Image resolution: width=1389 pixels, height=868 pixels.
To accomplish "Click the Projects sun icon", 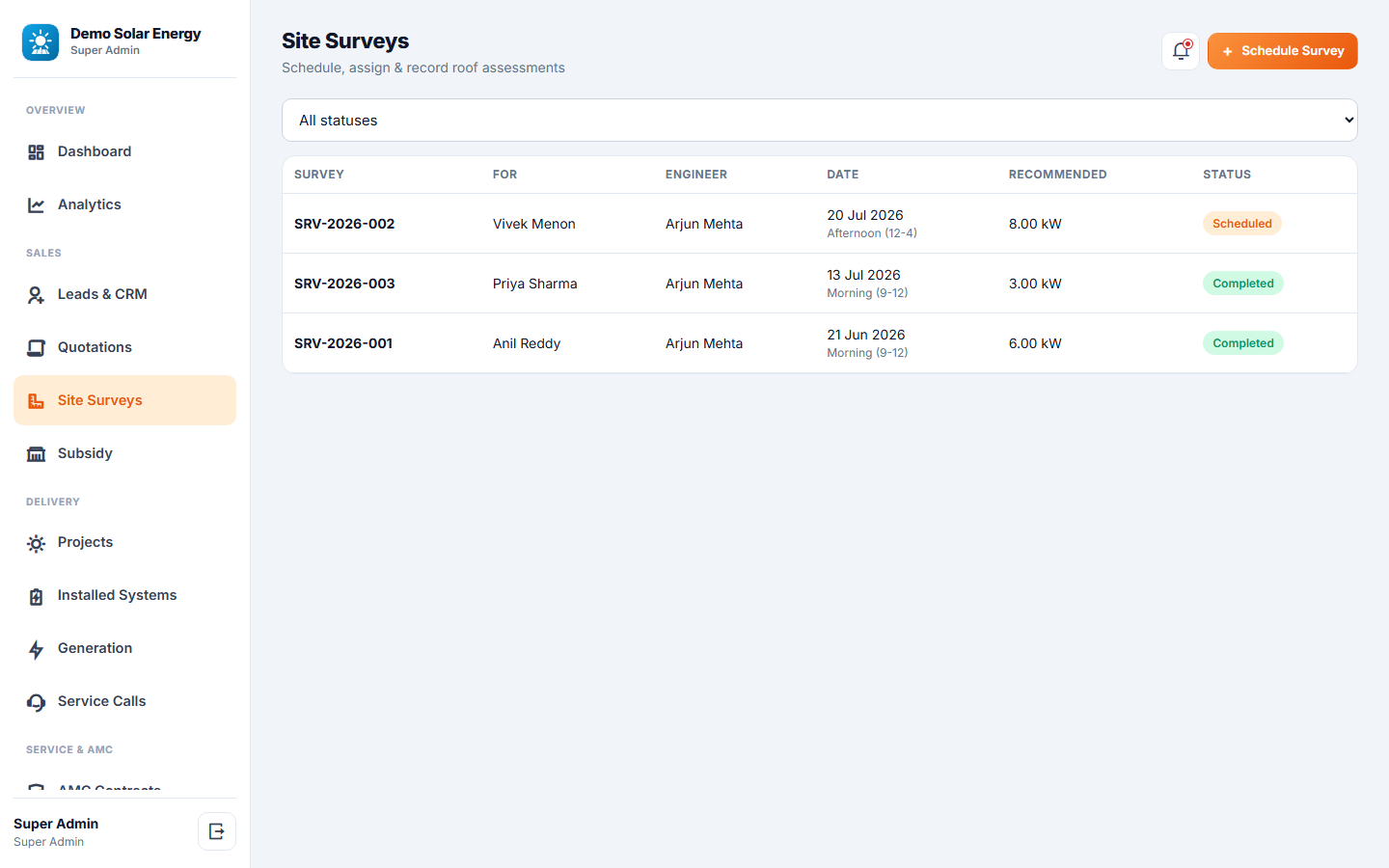I will click(36, 544).
